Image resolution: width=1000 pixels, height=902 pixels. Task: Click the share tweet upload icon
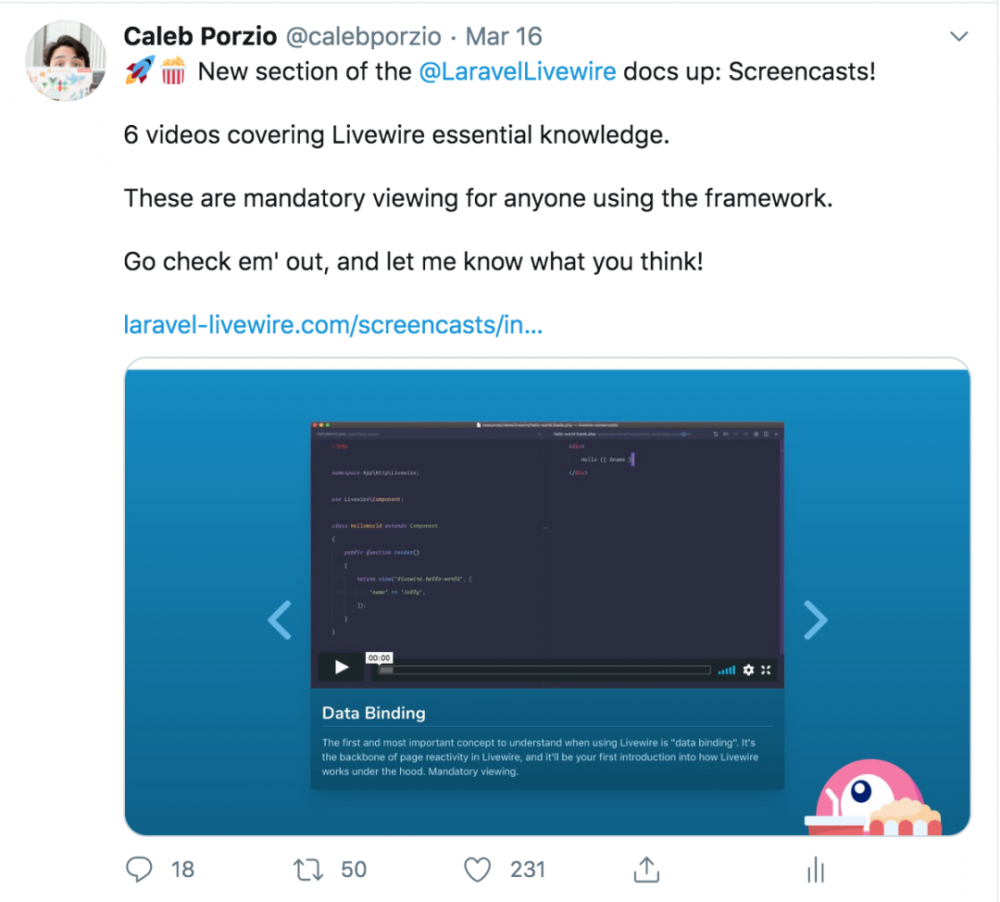point(646,869)
